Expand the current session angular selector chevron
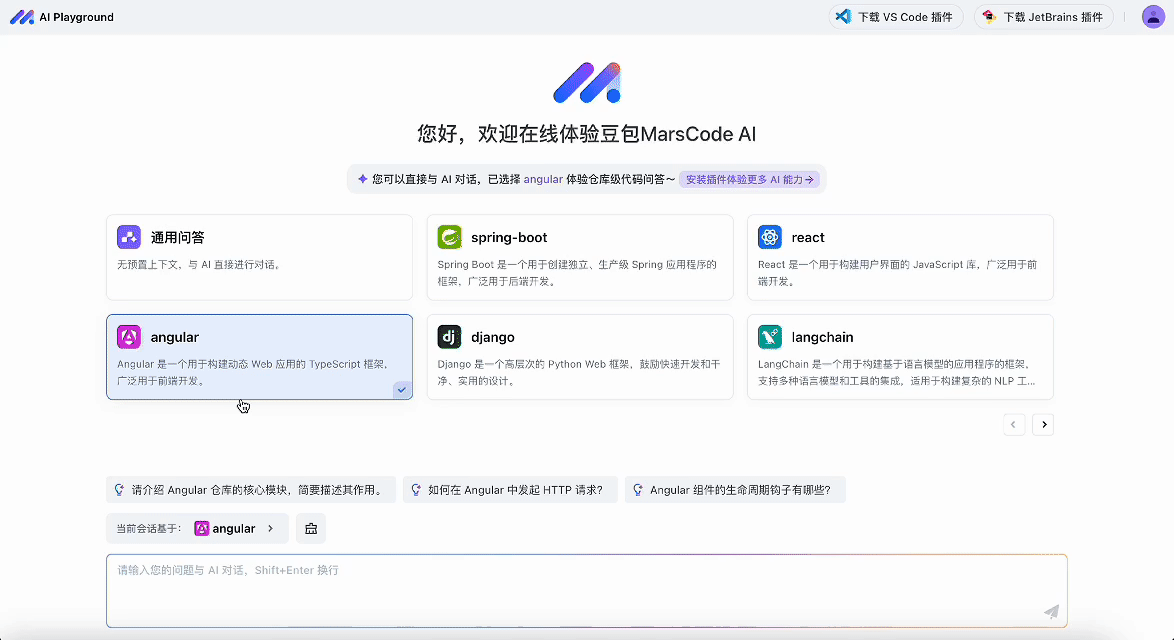 (270, 528)
